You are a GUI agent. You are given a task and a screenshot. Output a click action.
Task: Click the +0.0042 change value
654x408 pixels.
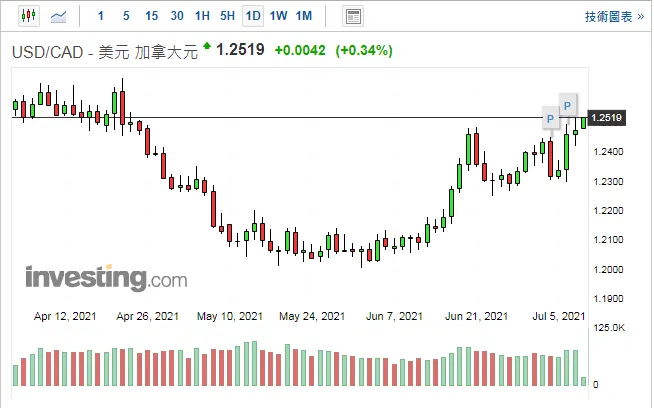(300, 50)
